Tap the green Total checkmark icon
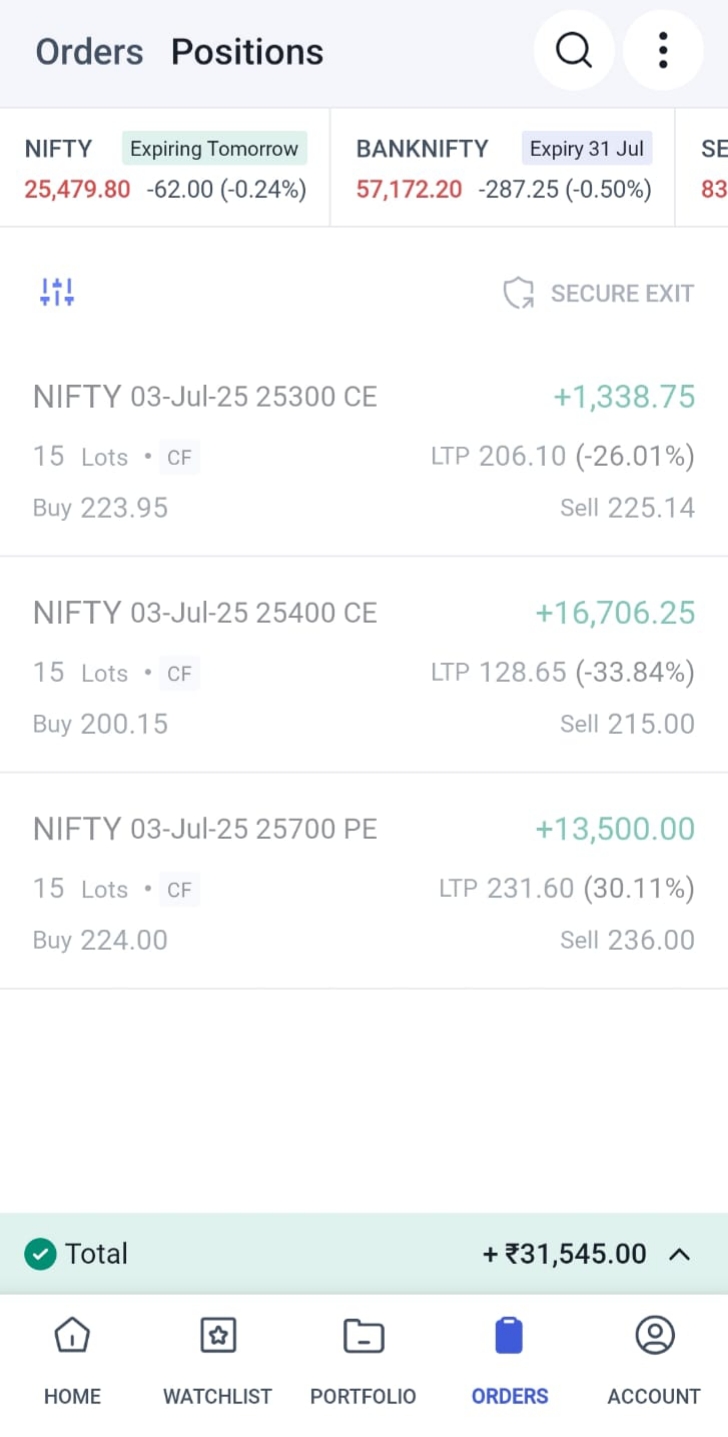The height and width of the screenshot is (1437, 728). point(40,1253)
